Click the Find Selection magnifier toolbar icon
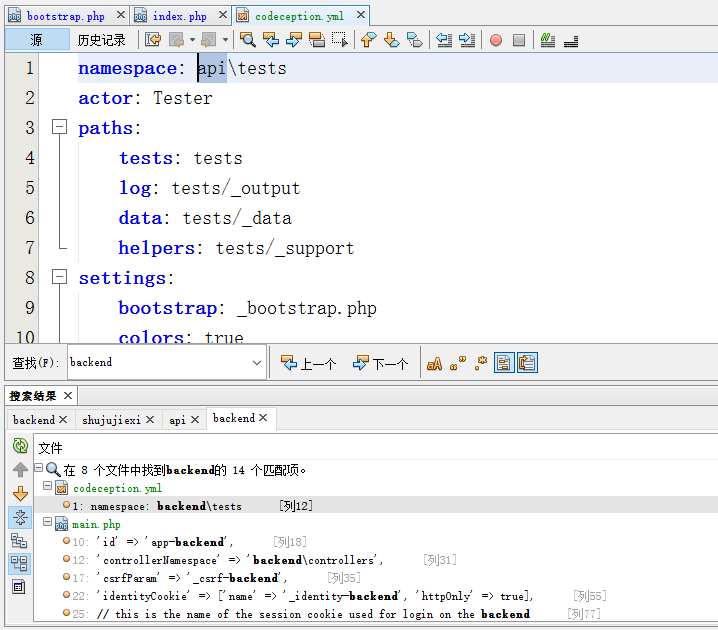Screen dimensions: 718x630 pos(248,40)
